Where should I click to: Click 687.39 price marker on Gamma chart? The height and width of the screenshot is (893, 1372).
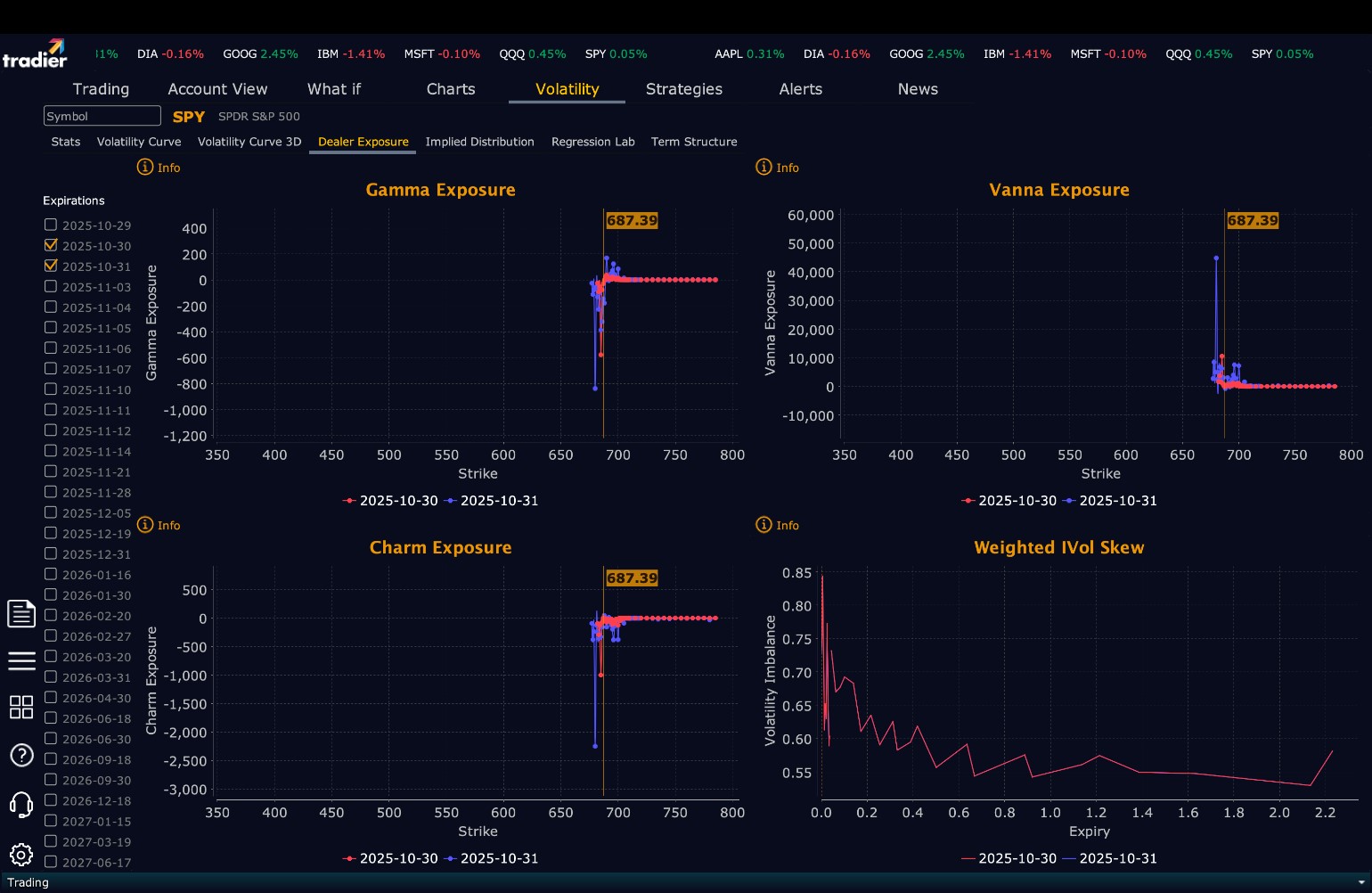pyautogui.click(x=632, y=220)
